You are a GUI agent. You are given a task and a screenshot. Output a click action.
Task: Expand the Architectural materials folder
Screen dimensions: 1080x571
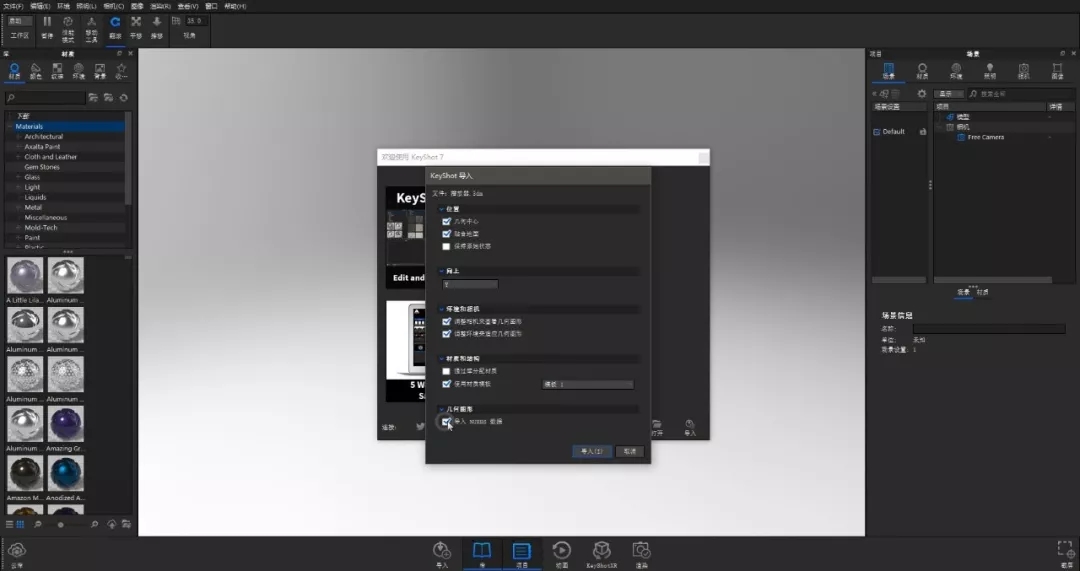pos(19,136)
